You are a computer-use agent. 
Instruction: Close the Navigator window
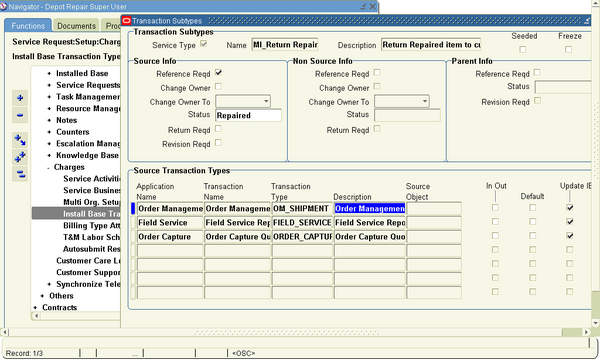point(372,7)
